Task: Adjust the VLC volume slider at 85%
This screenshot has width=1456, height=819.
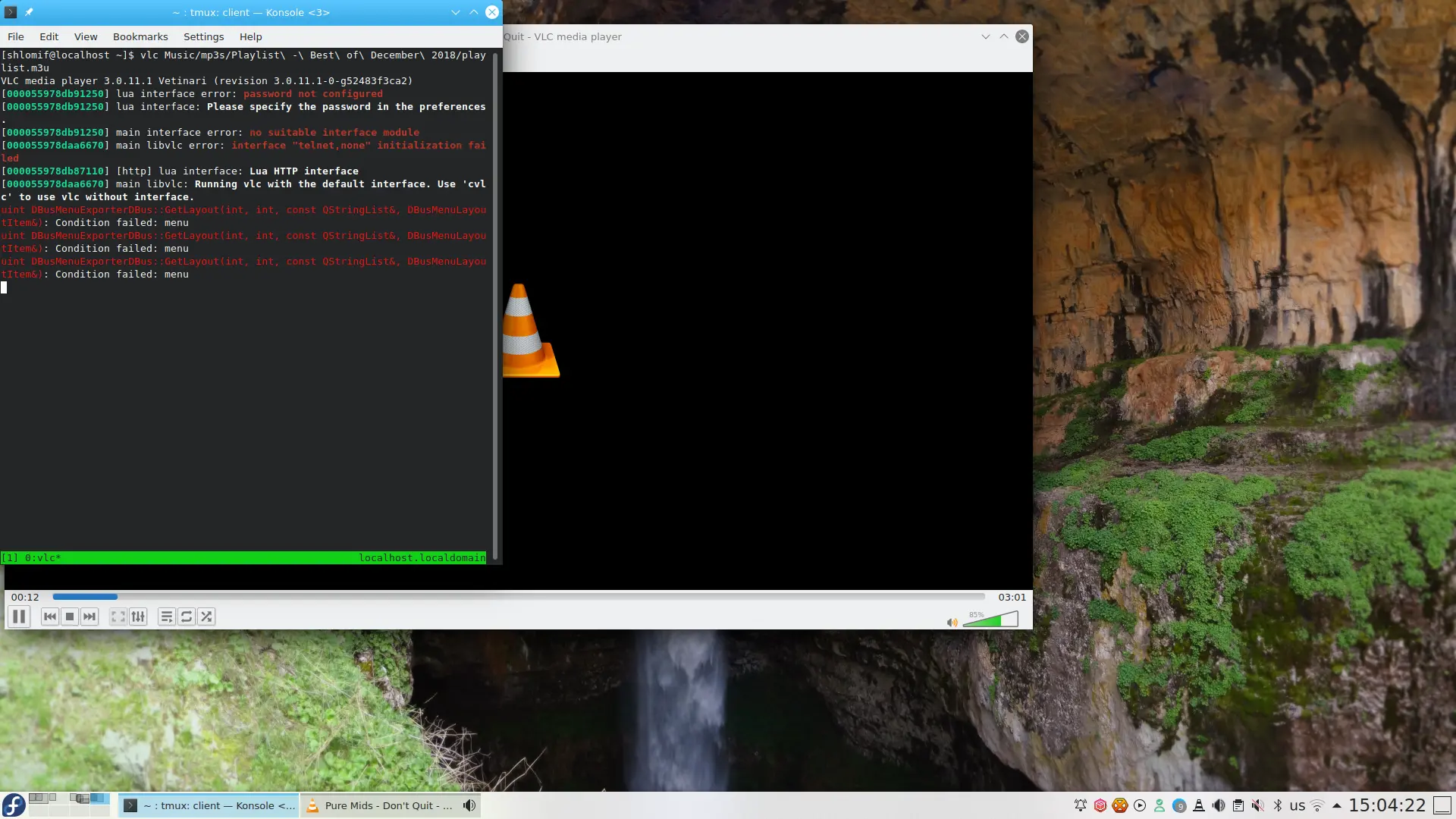Action: pos(990,620)
